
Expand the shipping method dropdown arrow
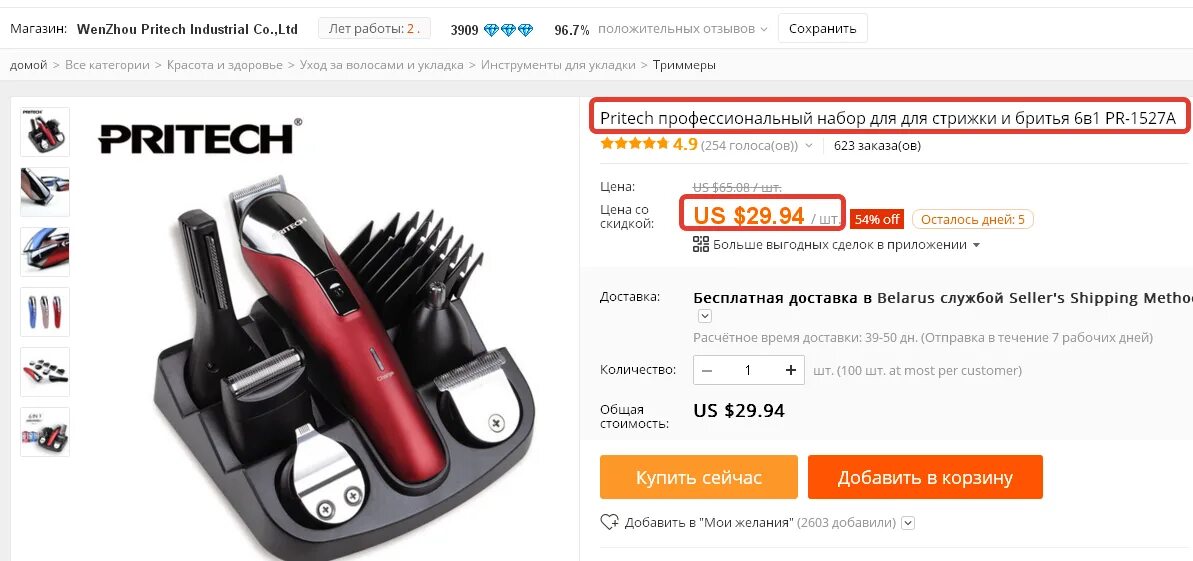[x=705, y=316]
